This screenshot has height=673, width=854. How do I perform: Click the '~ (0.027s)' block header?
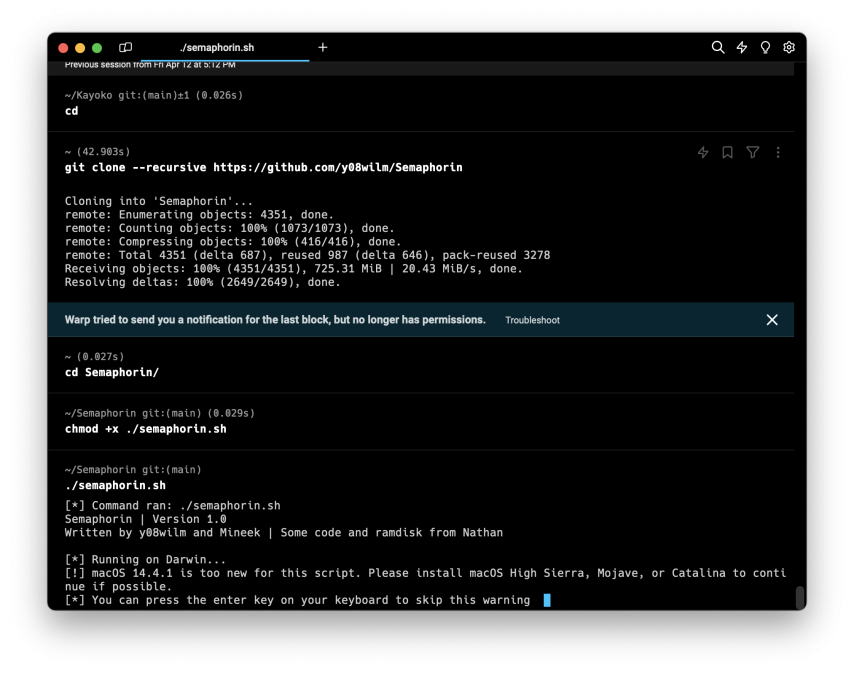pos(94,357)
